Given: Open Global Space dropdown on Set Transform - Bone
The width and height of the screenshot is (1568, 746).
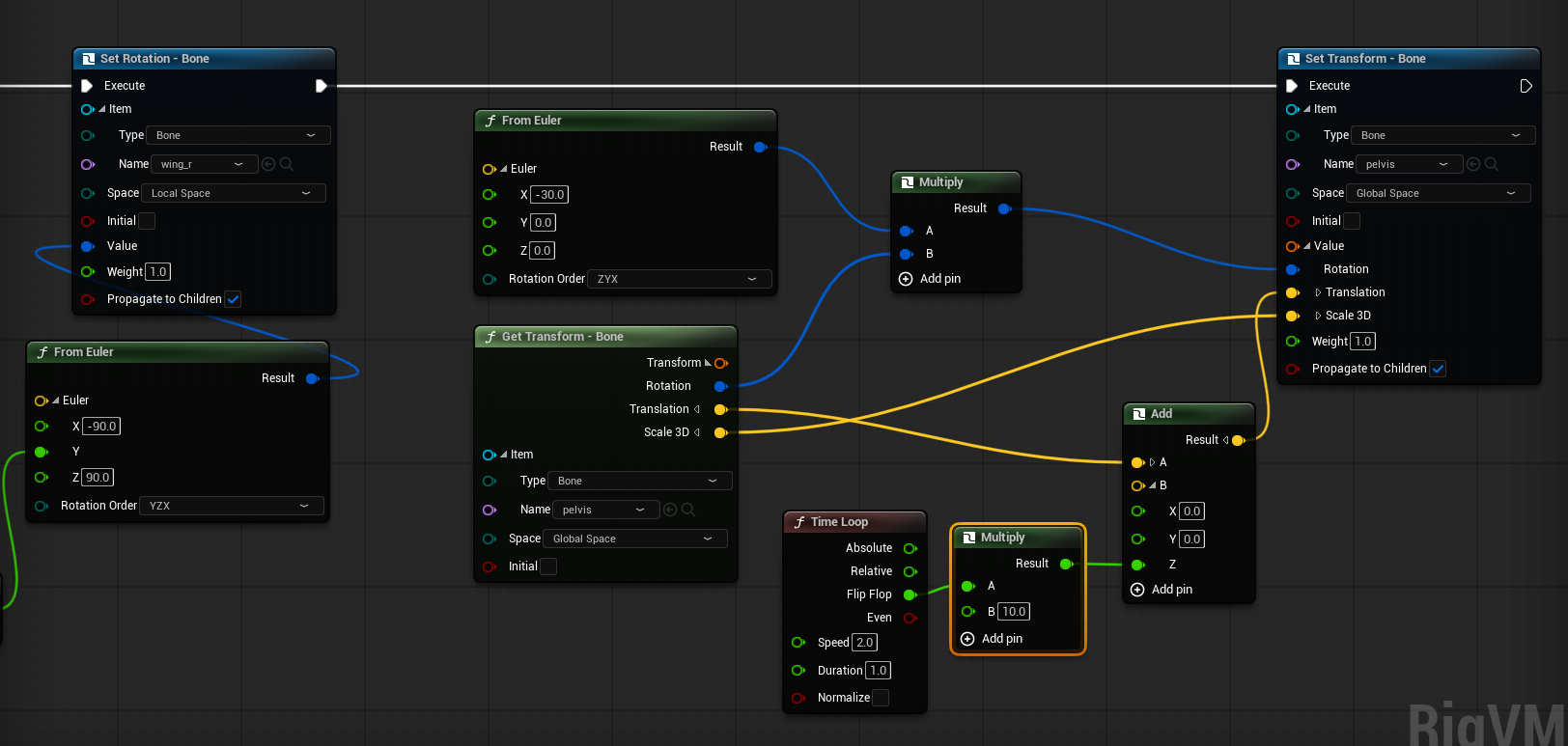Looking at the screenshot, I should tap(1439, 193).
